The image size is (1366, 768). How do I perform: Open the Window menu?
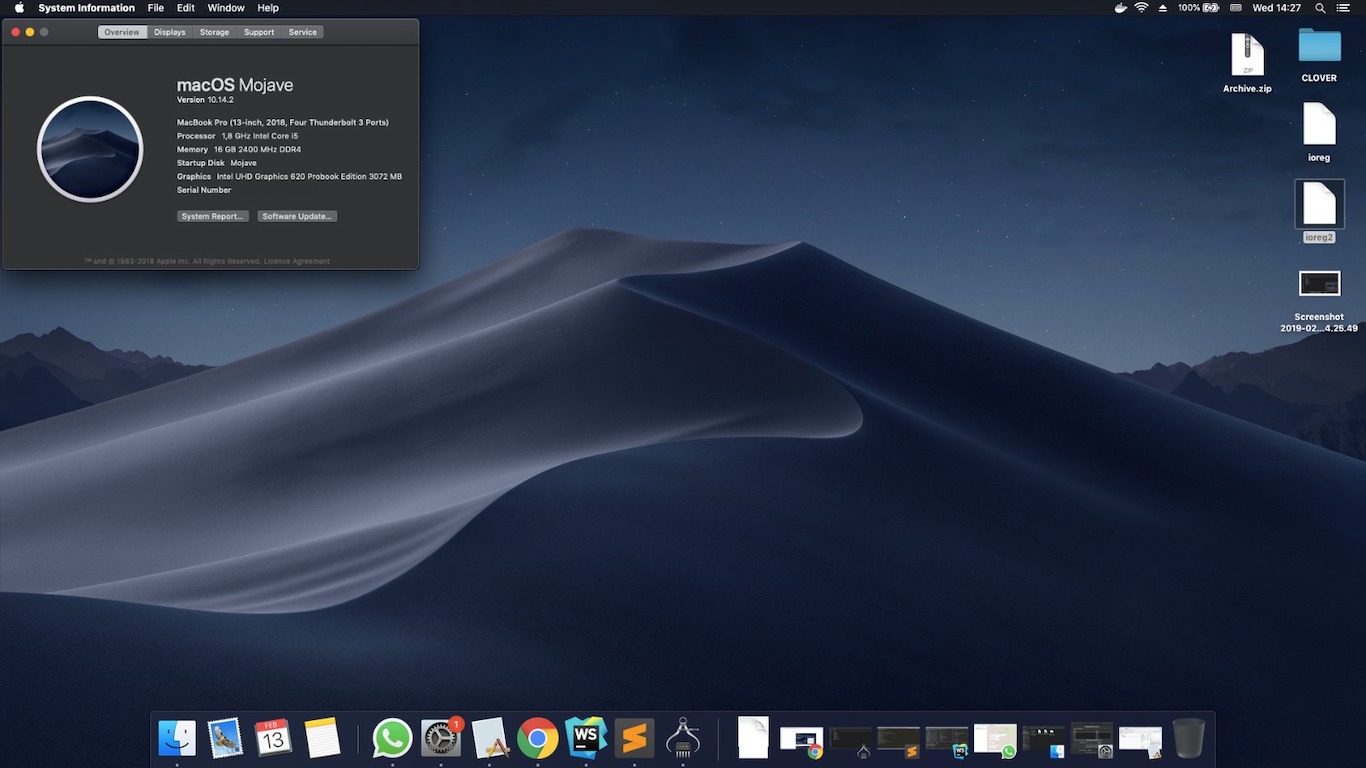[225, 8]
